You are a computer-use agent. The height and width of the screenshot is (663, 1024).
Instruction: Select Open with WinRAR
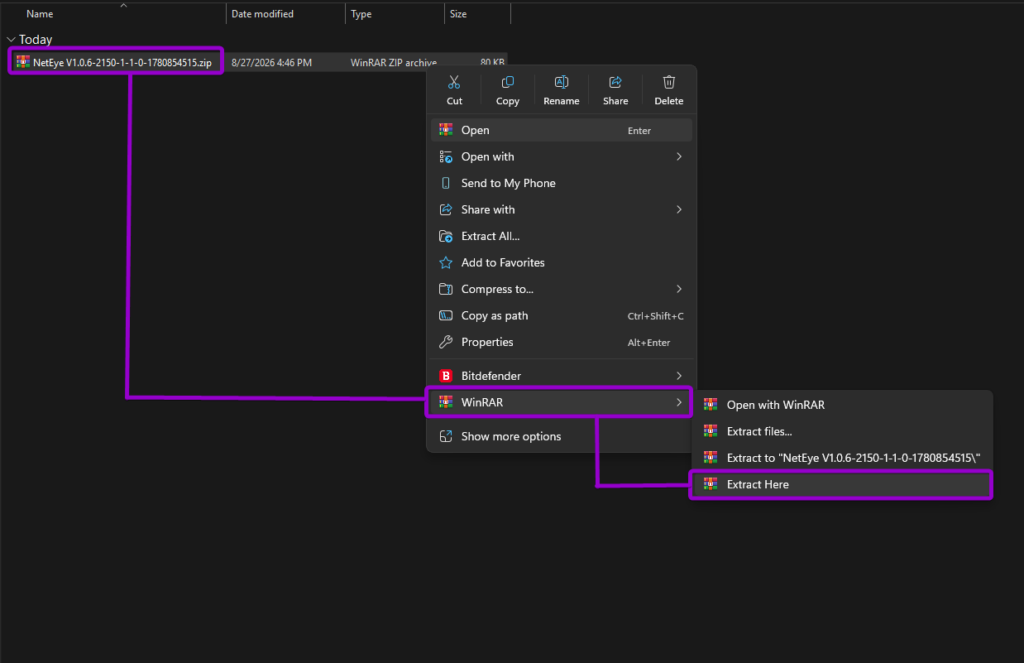(842, 405)
